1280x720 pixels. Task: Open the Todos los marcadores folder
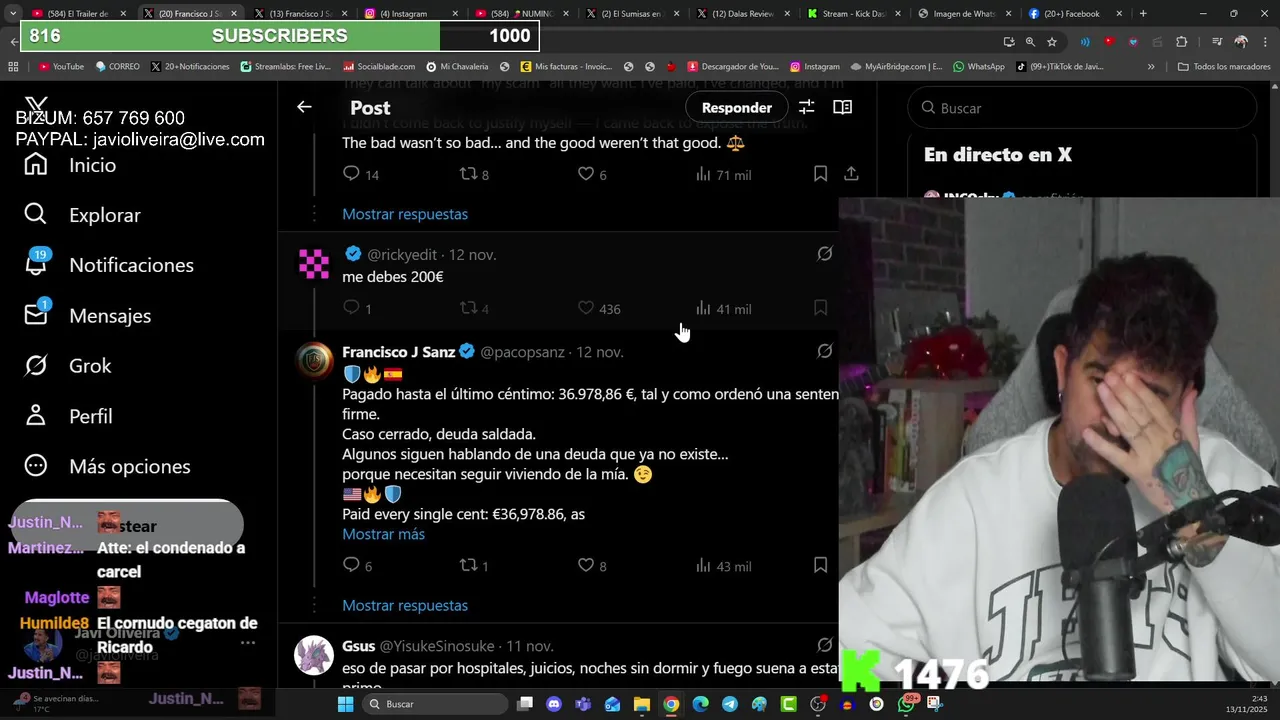click(1225, 66)
